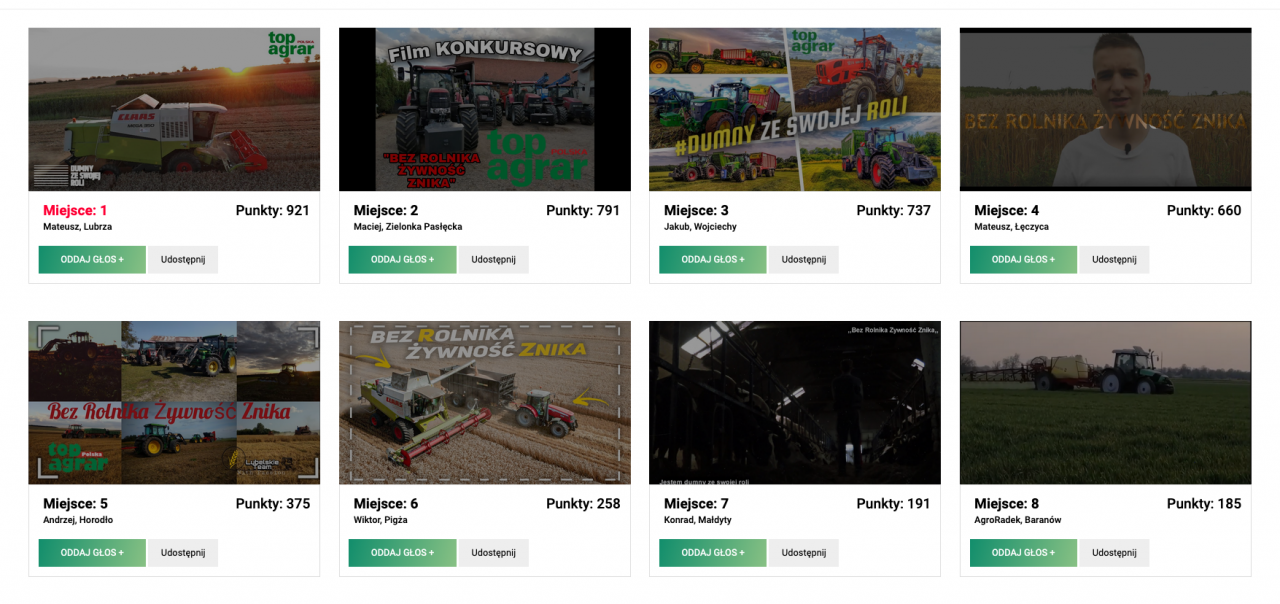Vote for Jakub, Wojciechy entry

(713, 260)
